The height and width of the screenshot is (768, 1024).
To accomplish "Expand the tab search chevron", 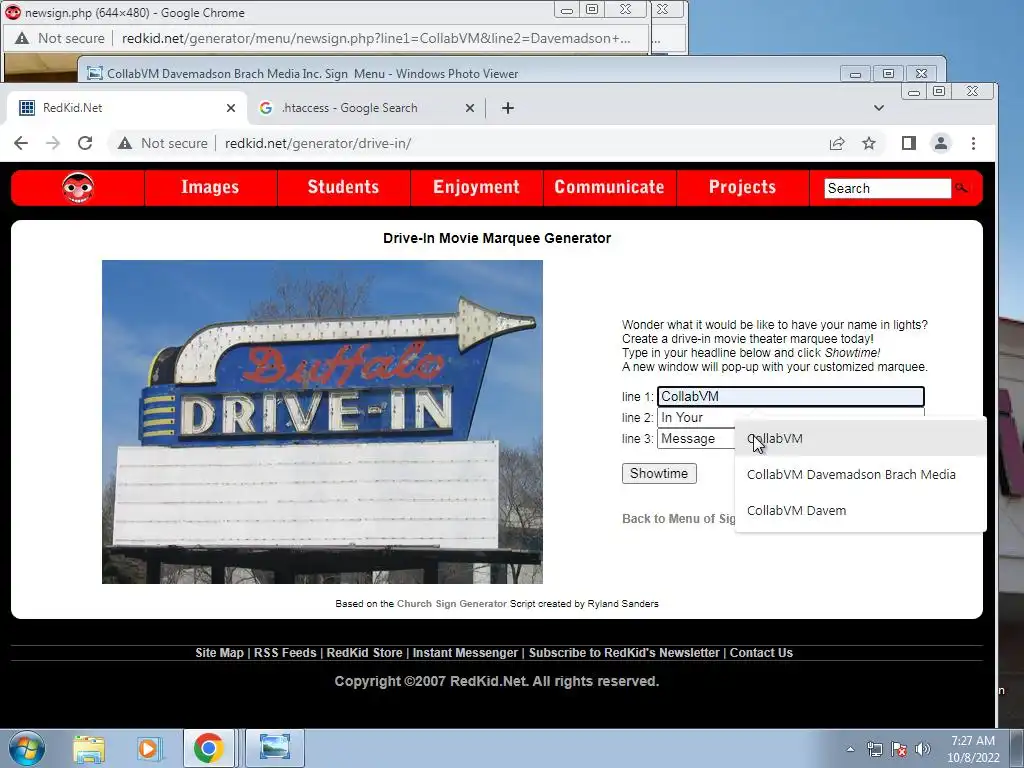I will pyautogui.click(x=879, y=108).
